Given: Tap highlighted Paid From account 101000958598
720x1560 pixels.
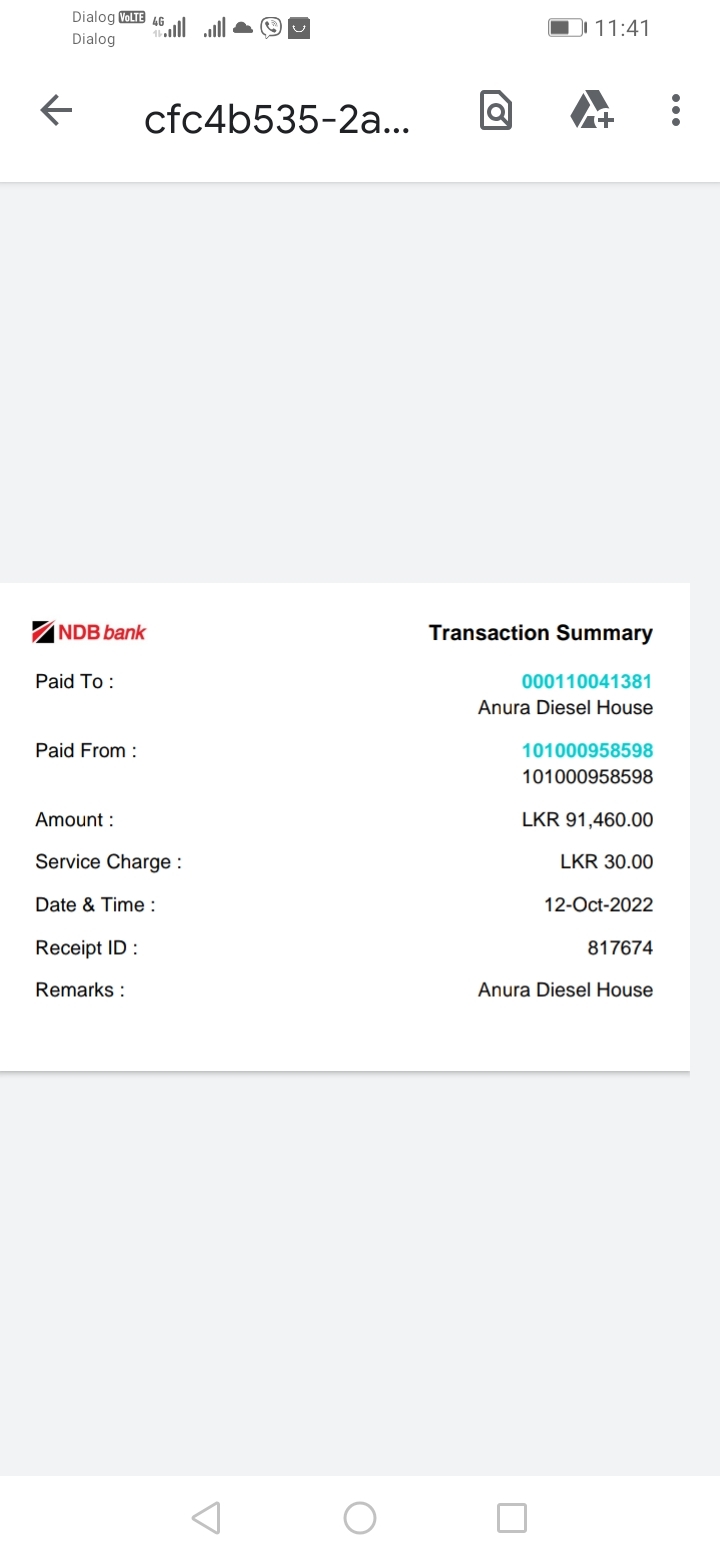Looking at the screenshot, I should pyautogui.click(x=587, y=750).
